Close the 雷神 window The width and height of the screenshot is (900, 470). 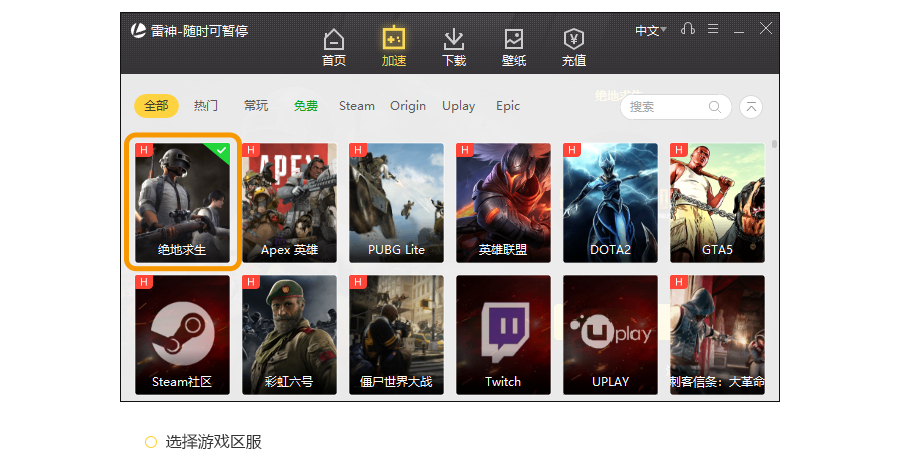click(x=766, y=29)
